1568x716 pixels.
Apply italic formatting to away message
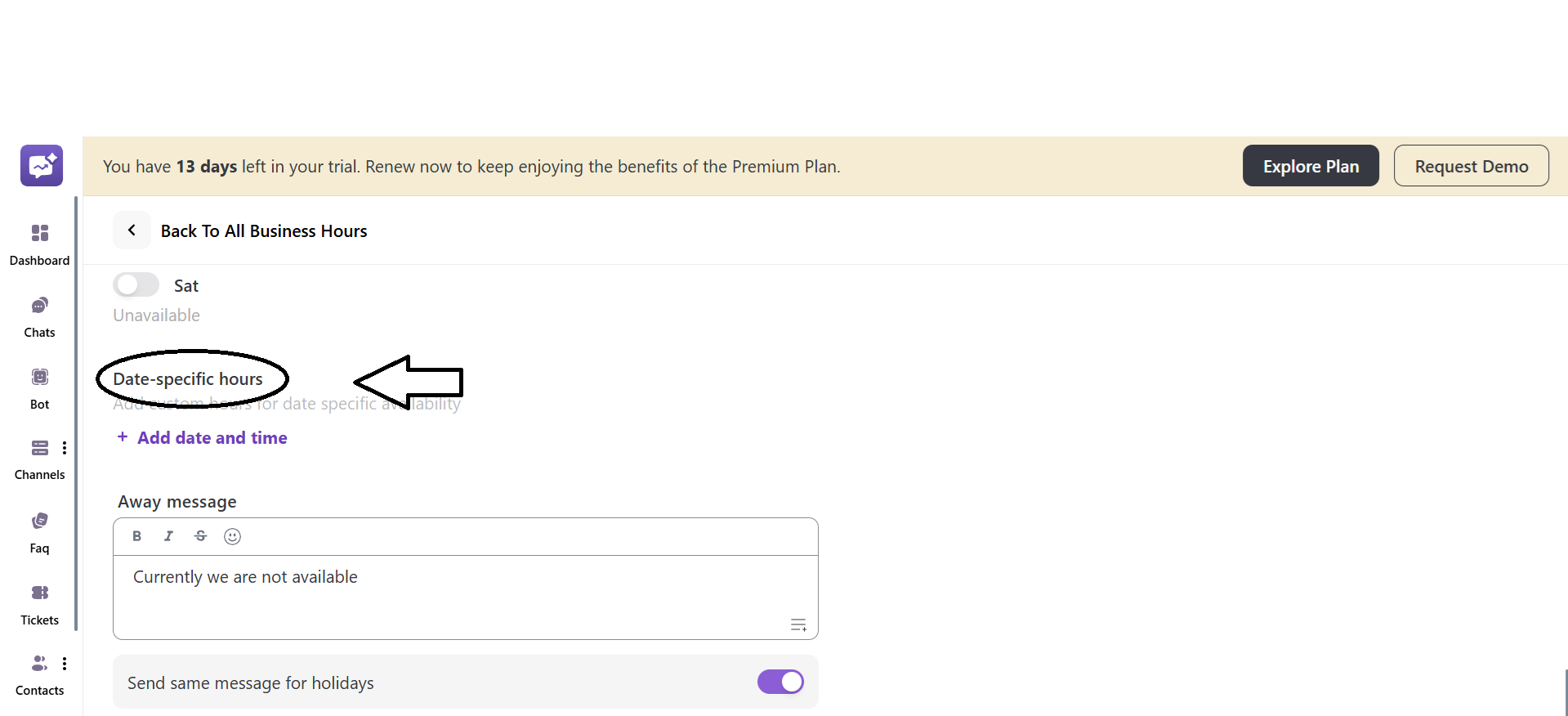point(168,536)
